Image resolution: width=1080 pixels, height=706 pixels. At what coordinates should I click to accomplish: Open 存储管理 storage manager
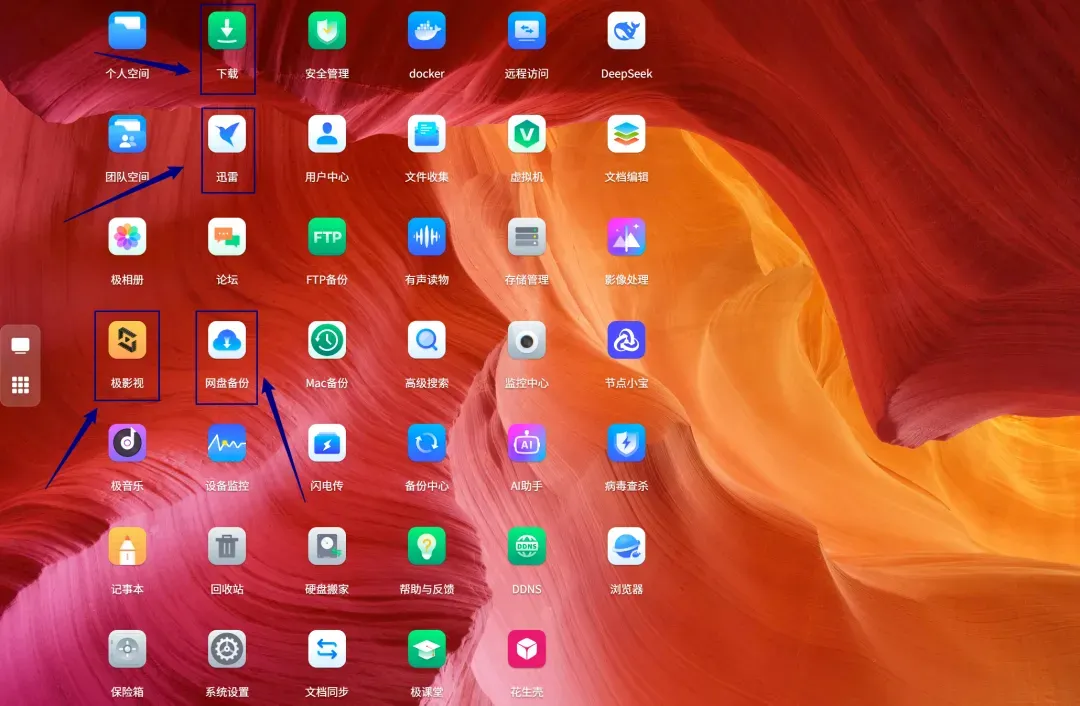(527, 237)
